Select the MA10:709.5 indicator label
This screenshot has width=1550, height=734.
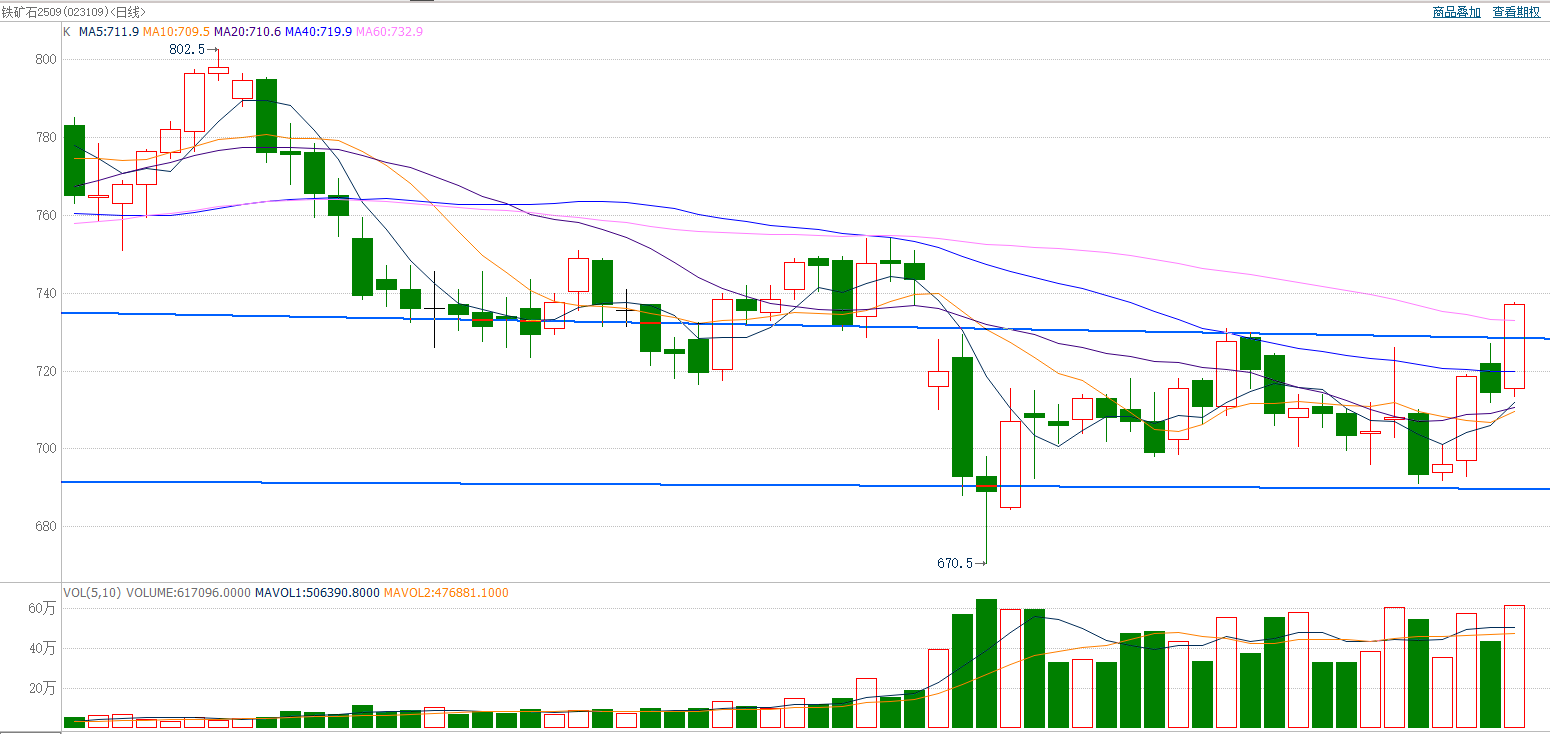tap(176, 32)
